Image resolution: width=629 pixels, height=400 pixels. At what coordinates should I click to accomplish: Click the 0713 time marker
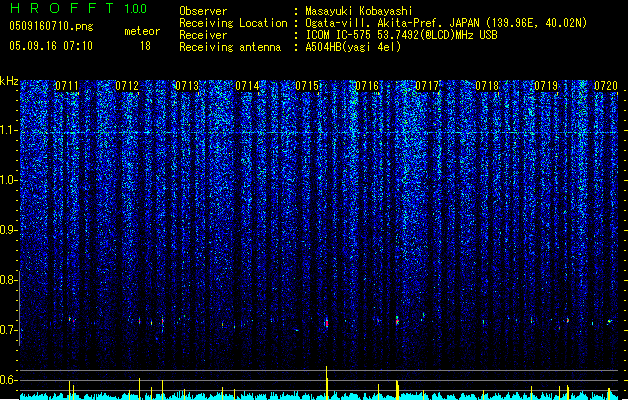coord(187,86)
